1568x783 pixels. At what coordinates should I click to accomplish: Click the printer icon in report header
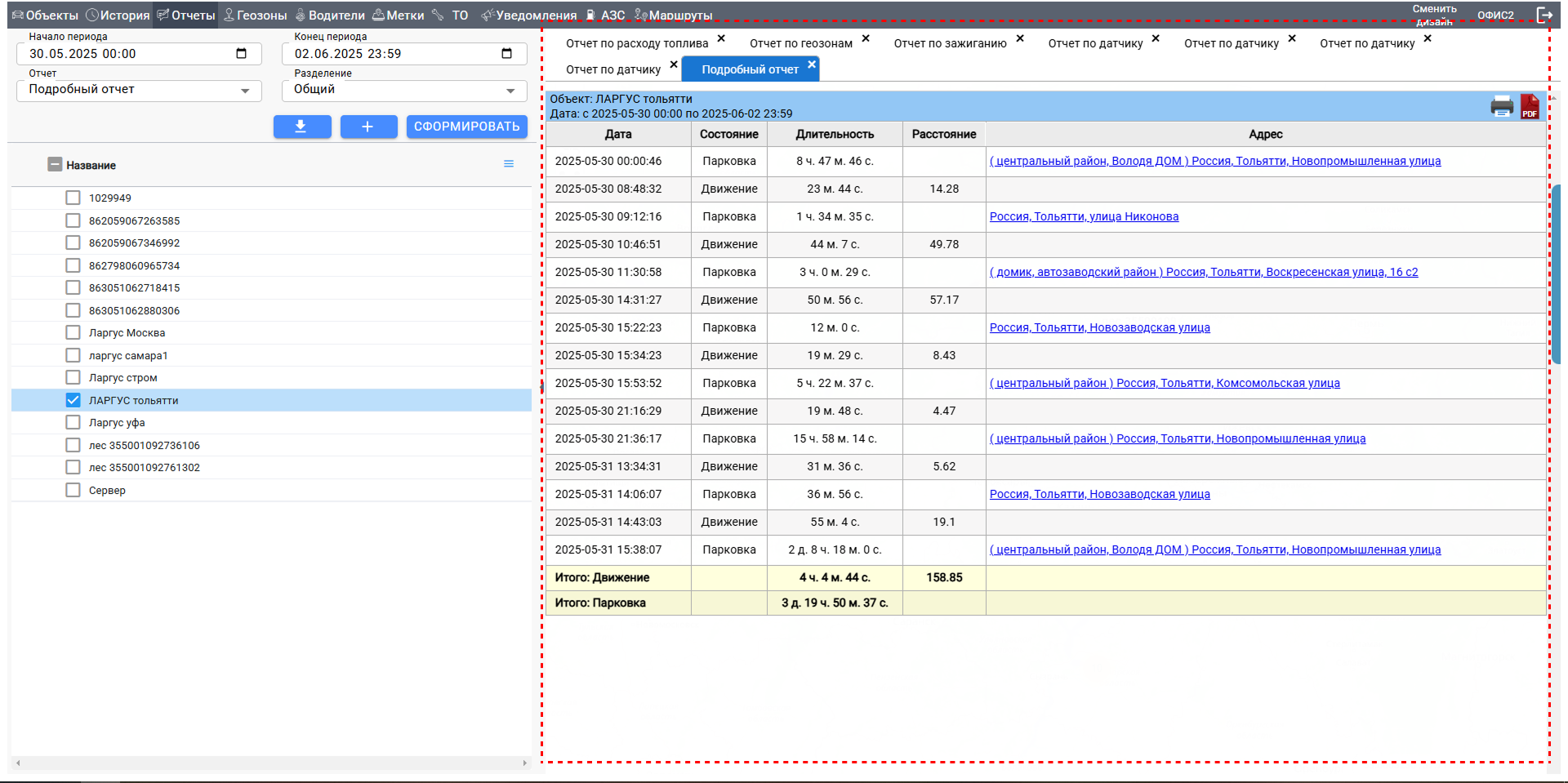pos(1501,106)
